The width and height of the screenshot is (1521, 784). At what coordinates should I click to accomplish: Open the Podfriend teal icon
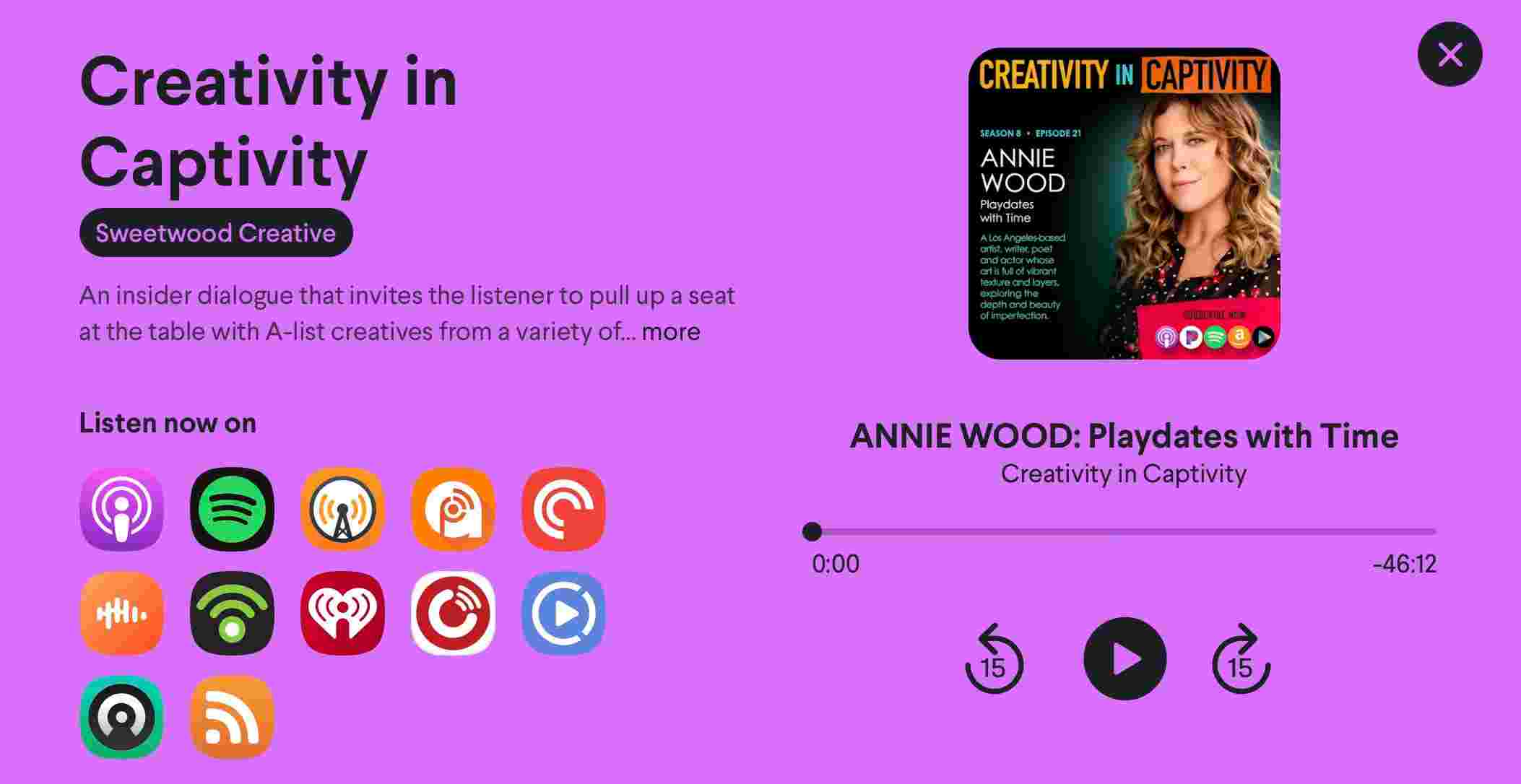pos(121,717)
